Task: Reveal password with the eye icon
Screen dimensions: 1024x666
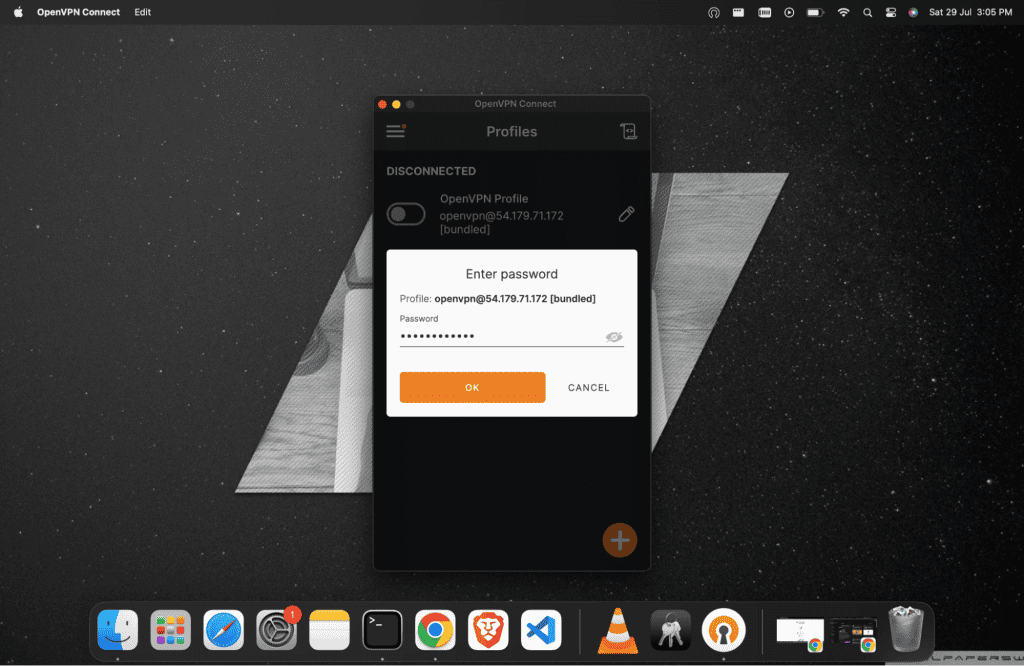Action: point(614,337)
